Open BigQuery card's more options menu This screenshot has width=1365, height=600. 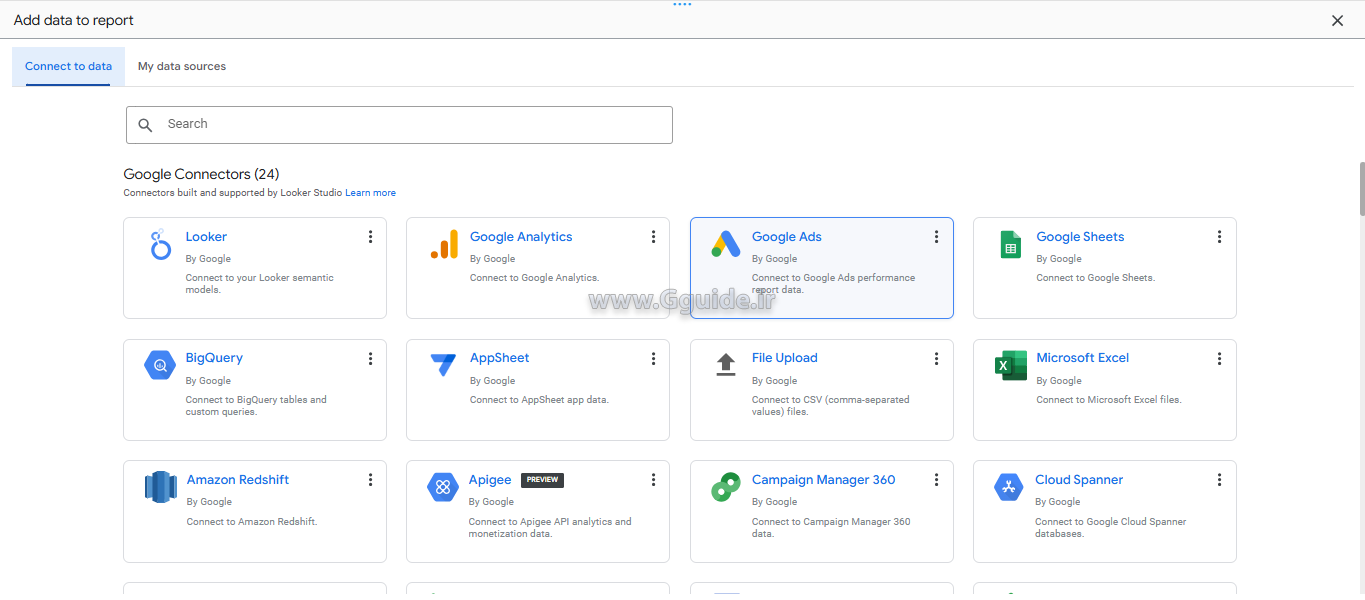(370, 358)
